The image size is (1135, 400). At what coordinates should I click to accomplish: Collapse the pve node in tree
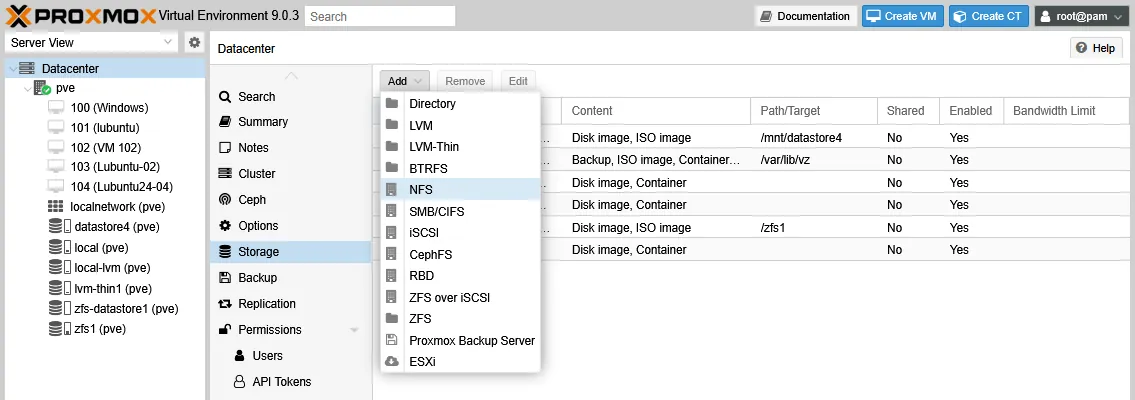tap(28, 88)
